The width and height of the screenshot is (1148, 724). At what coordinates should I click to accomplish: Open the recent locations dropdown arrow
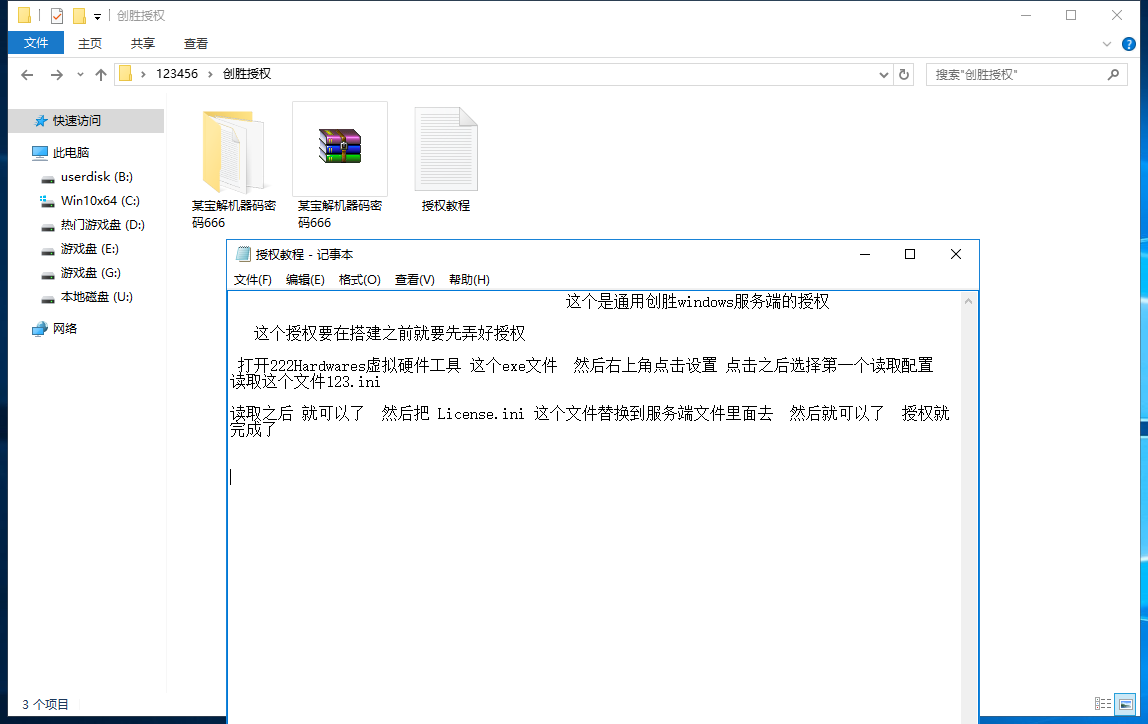tap(79, 75)
